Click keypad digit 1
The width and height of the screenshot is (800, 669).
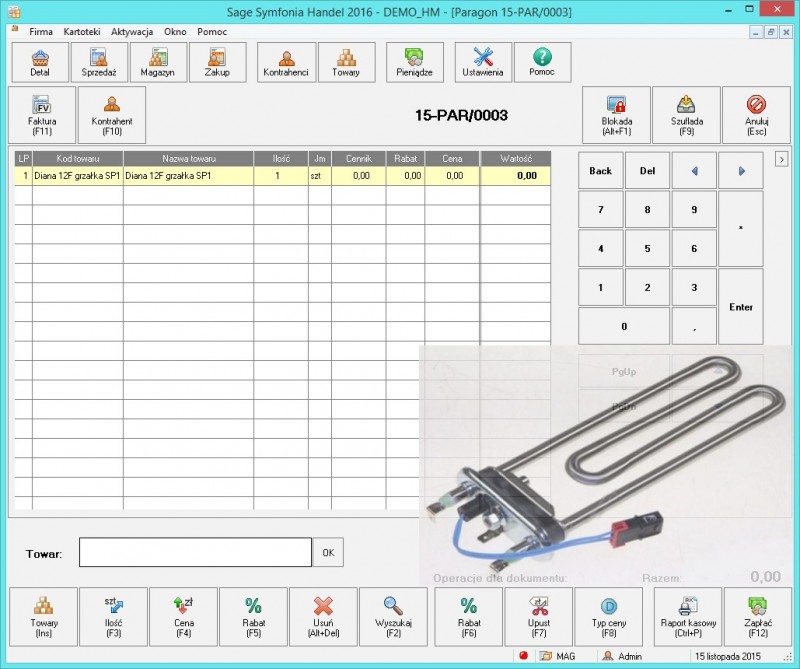(x=601, y=288)
